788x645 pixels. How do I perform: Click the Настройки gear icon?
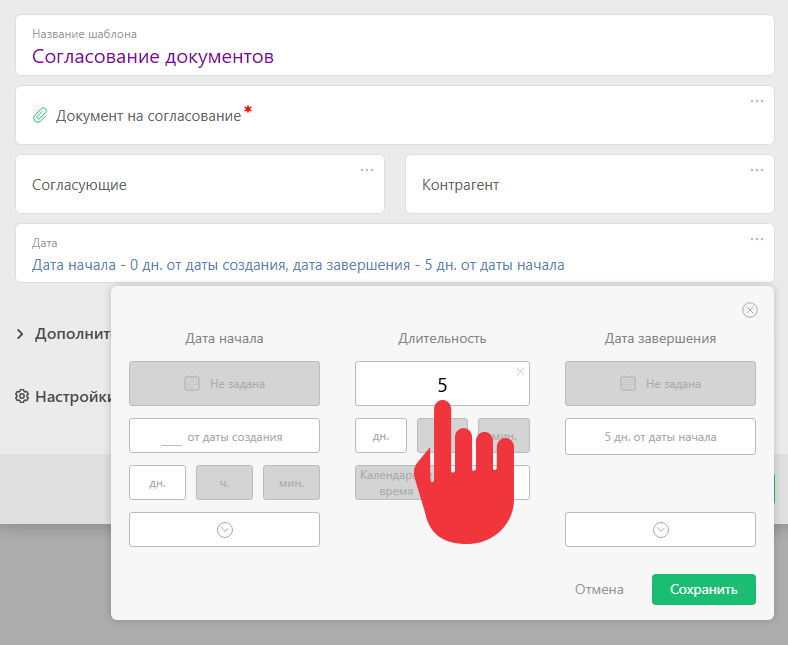[22, 396]
